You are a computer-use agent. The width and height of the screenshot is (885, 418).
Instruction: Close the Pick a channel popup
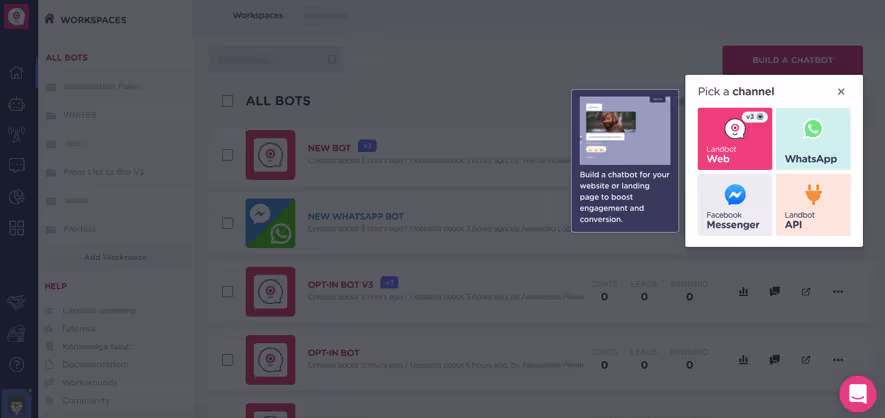pos(841,91)
